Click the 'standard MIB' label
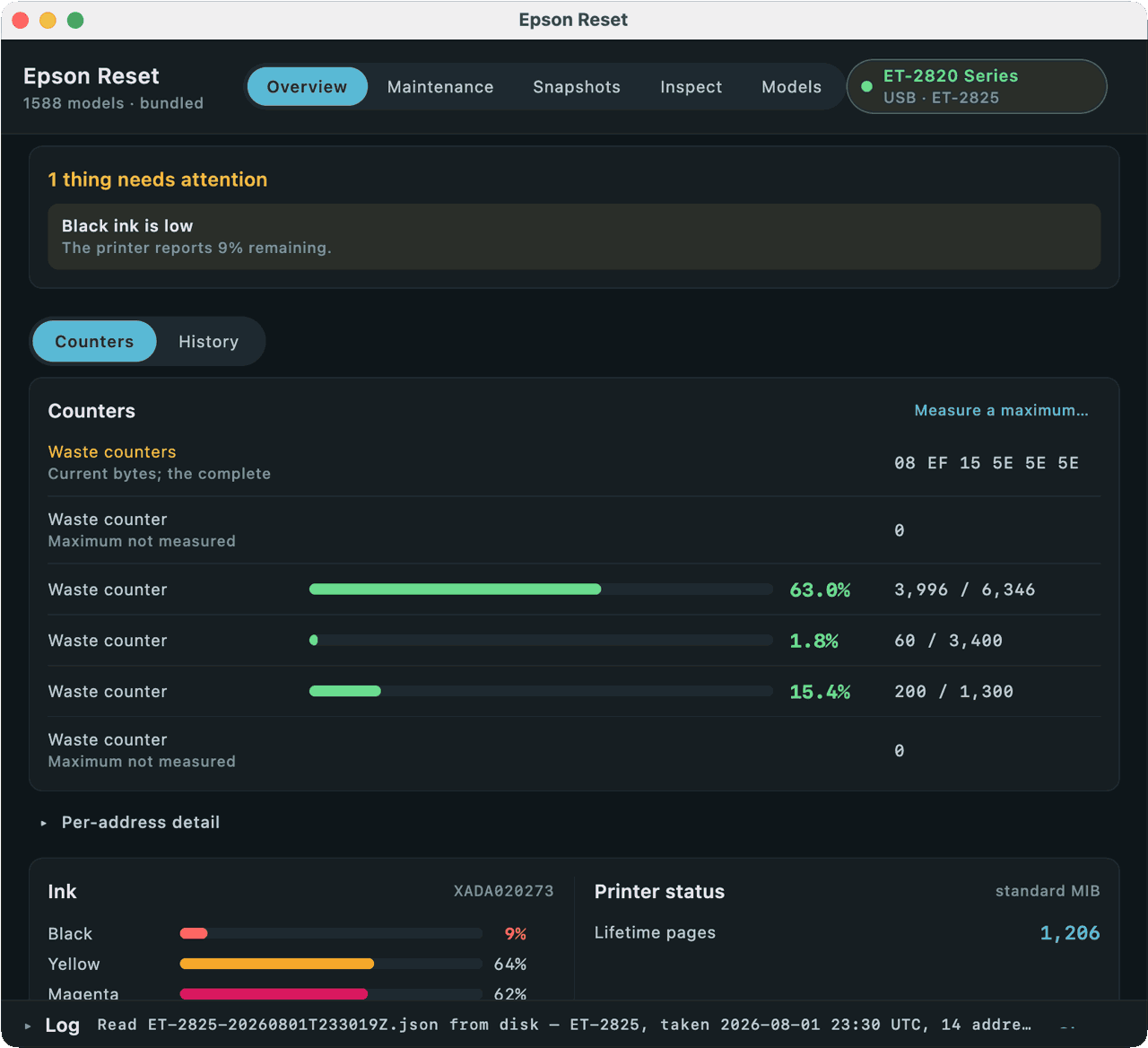 1048,891
